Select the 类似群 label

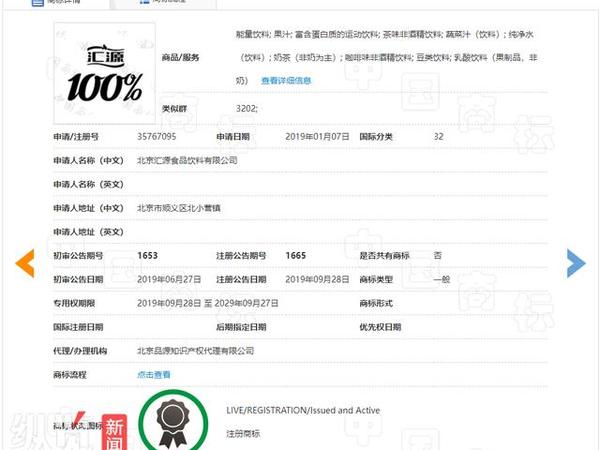pos(174,109)
